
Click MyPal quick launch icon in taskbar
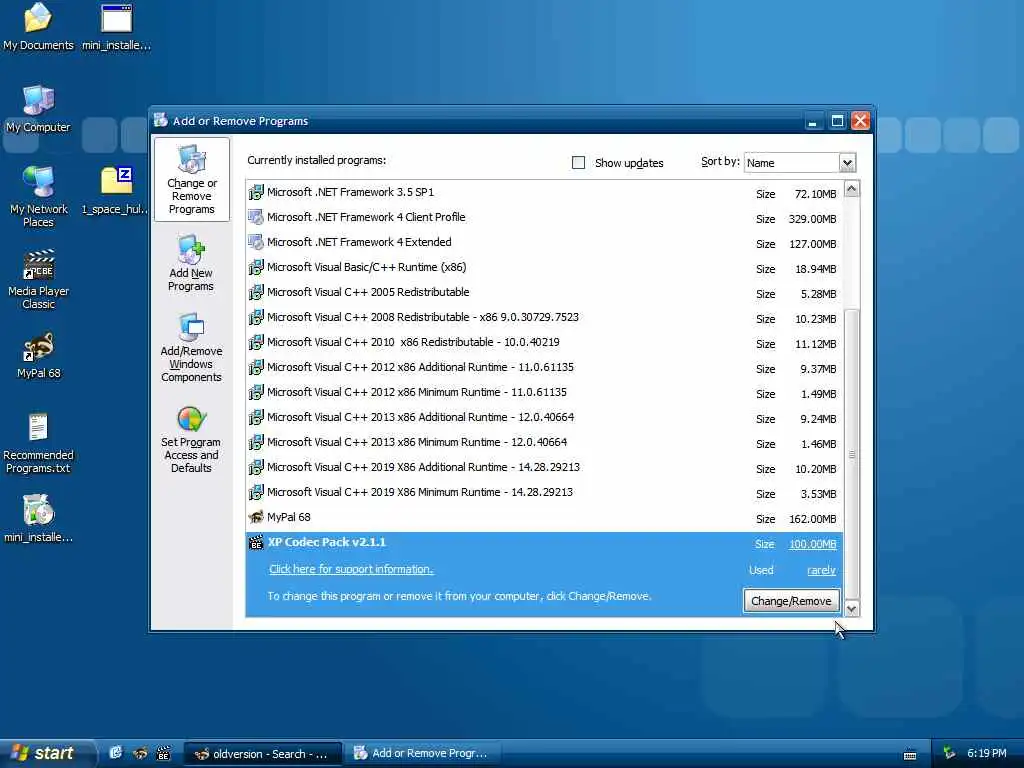pos(140,753)
